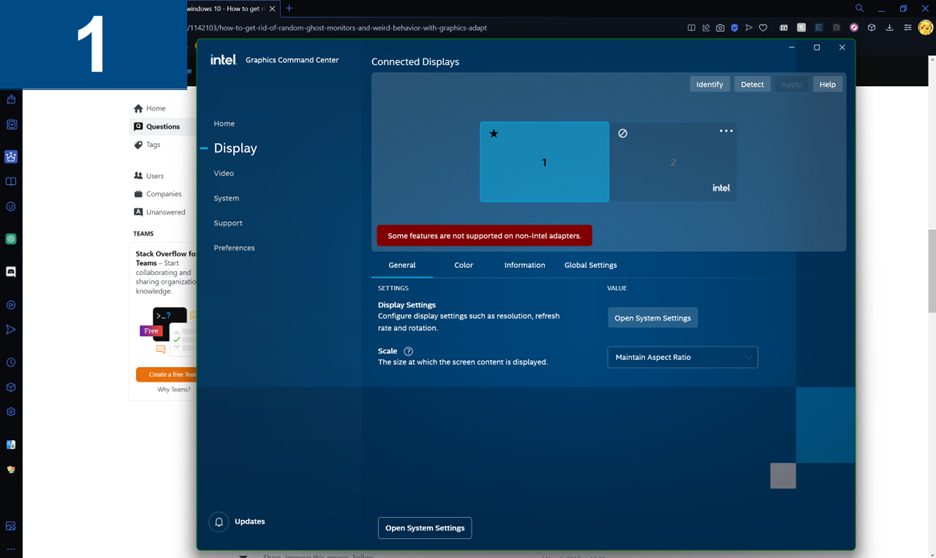Select the display 1 thumbnail

544,162
